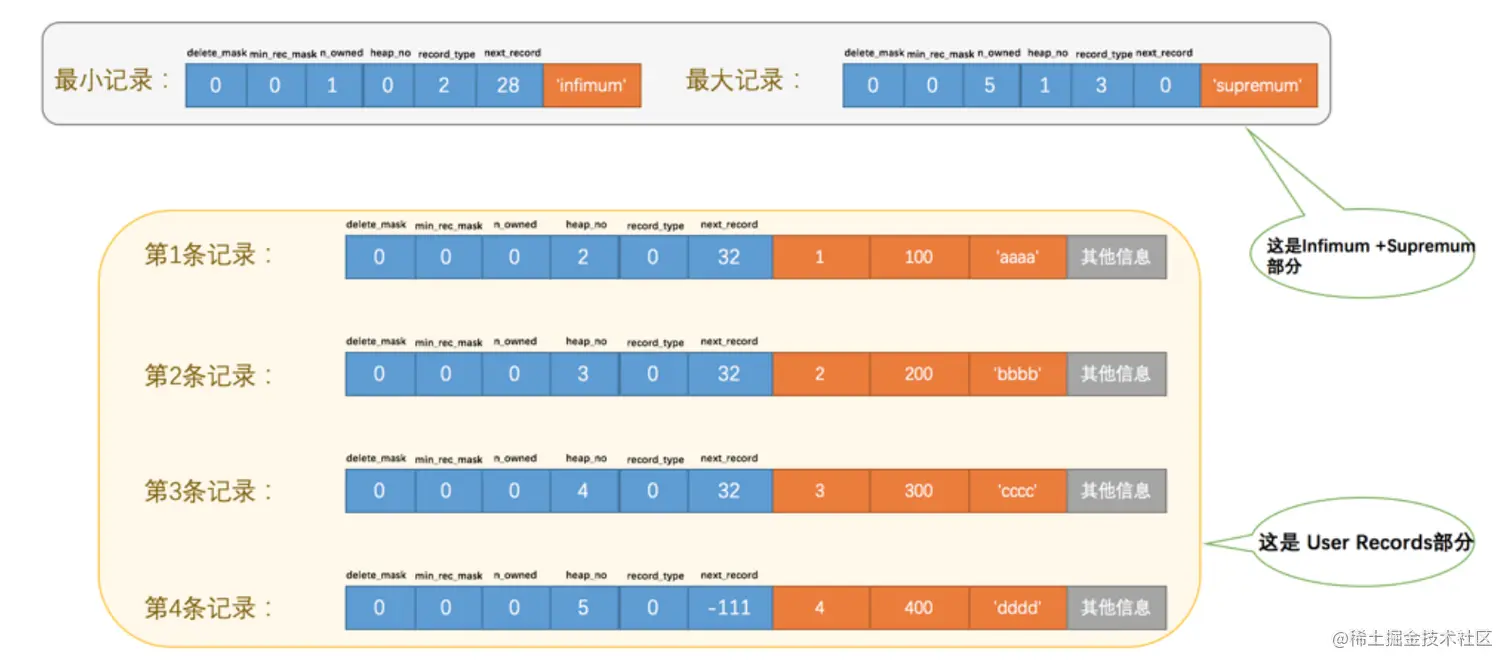Click min_rec_mask header above 第2条记录 row
Screen dimensions: 1512x668
448,343
